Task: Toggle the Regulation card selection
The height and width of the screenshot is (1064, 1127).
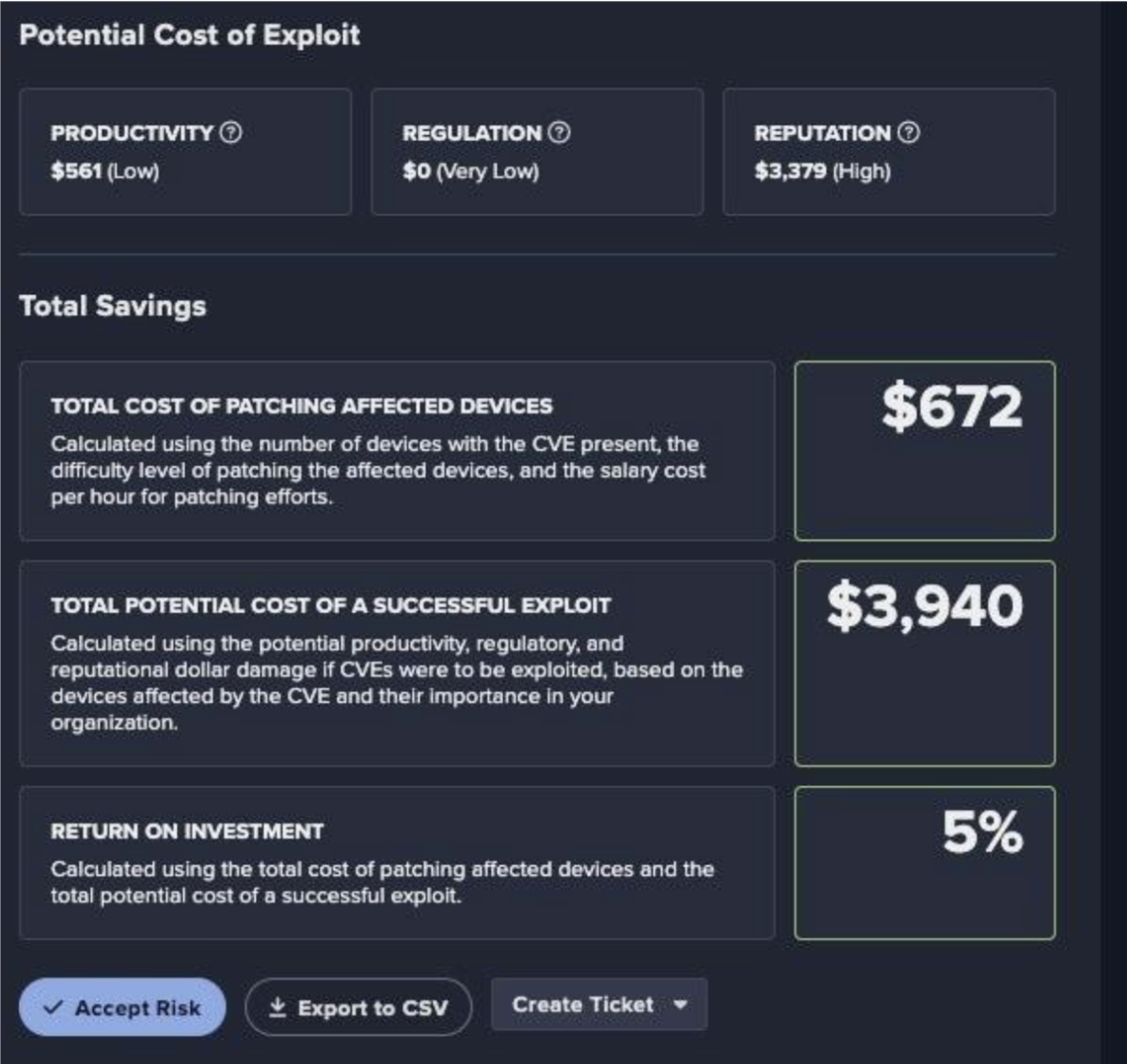Action: coord(536,152)
